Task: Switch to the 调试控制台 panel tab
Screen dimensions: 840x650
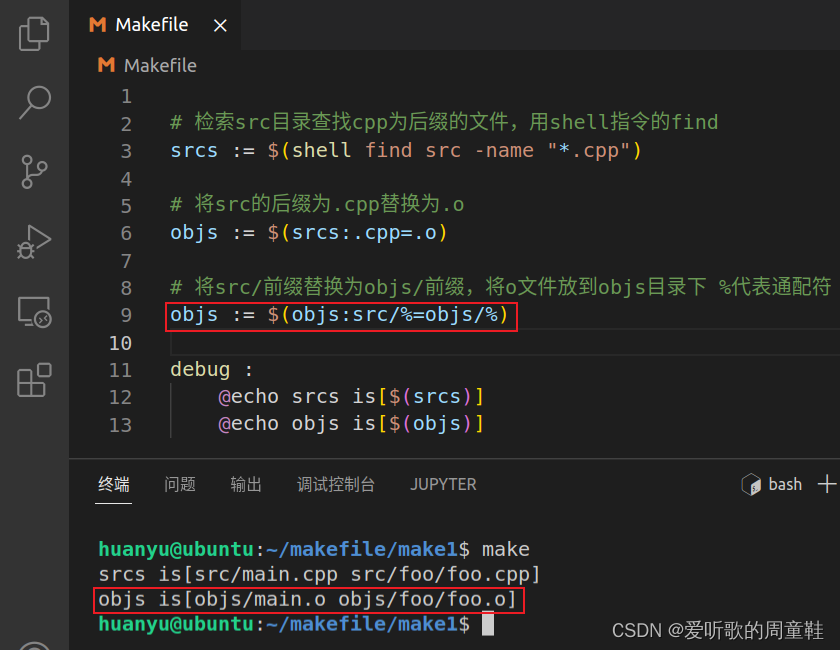Action: point(336,484)
